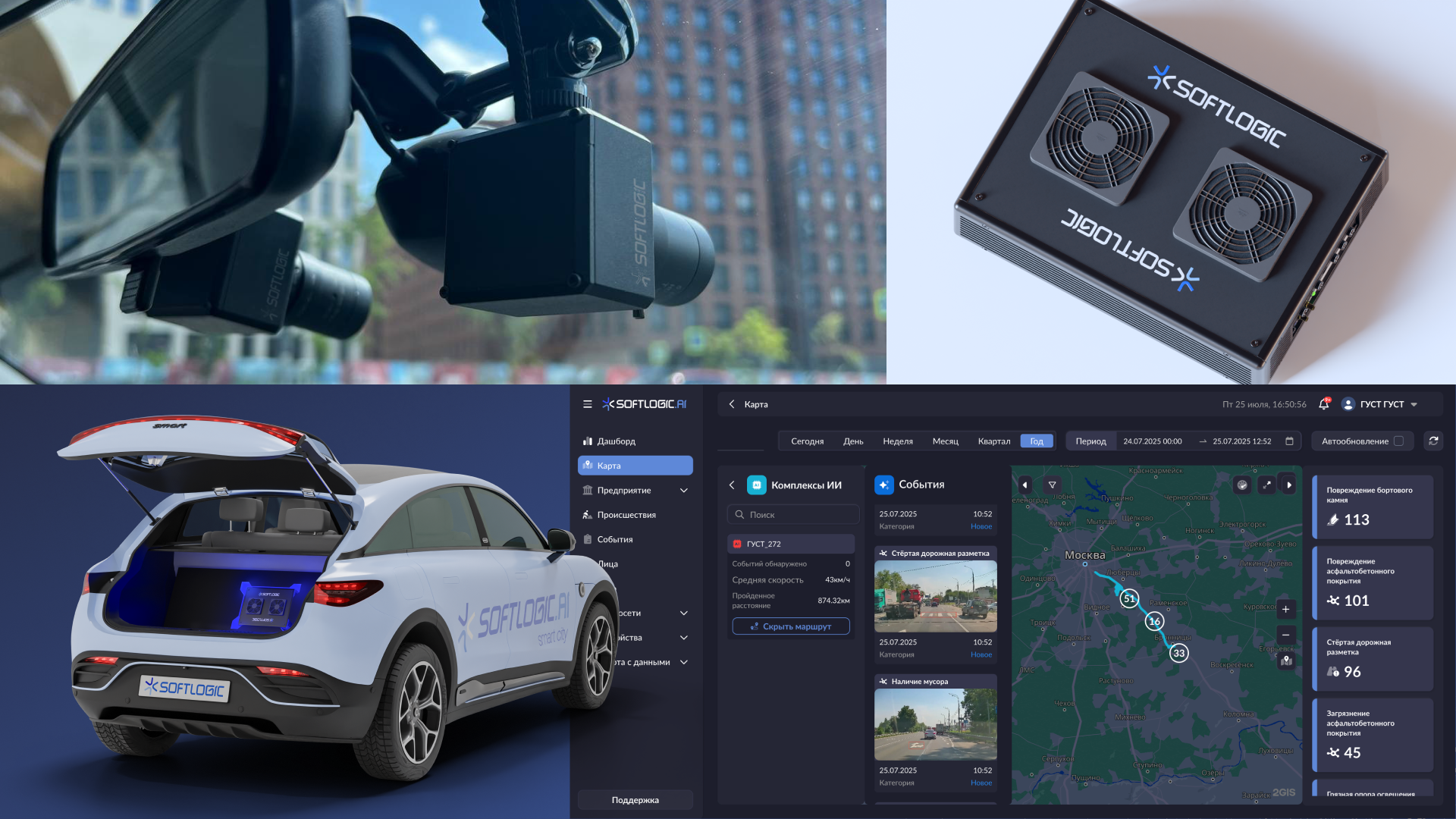Viewport: 1456px width, 819px height.
Task: Collapse the right stats panel with the arrow
Action: [1289, 485]
